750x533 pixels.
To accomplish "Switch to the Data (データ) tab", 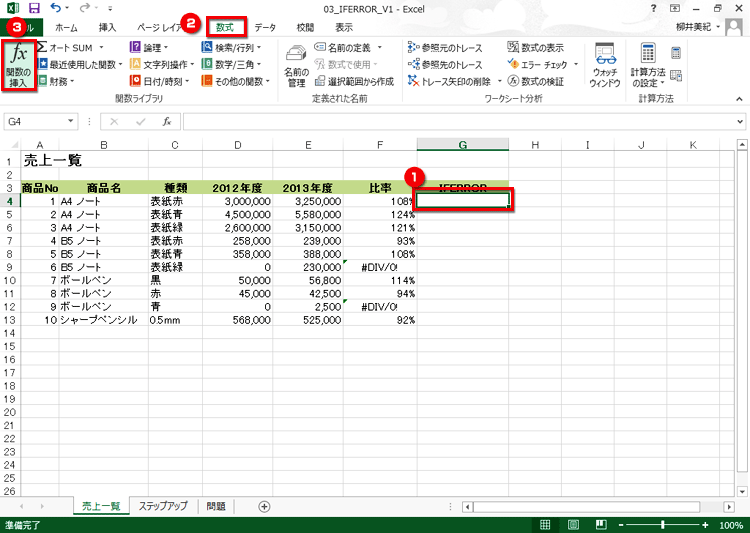I will 265,27.
